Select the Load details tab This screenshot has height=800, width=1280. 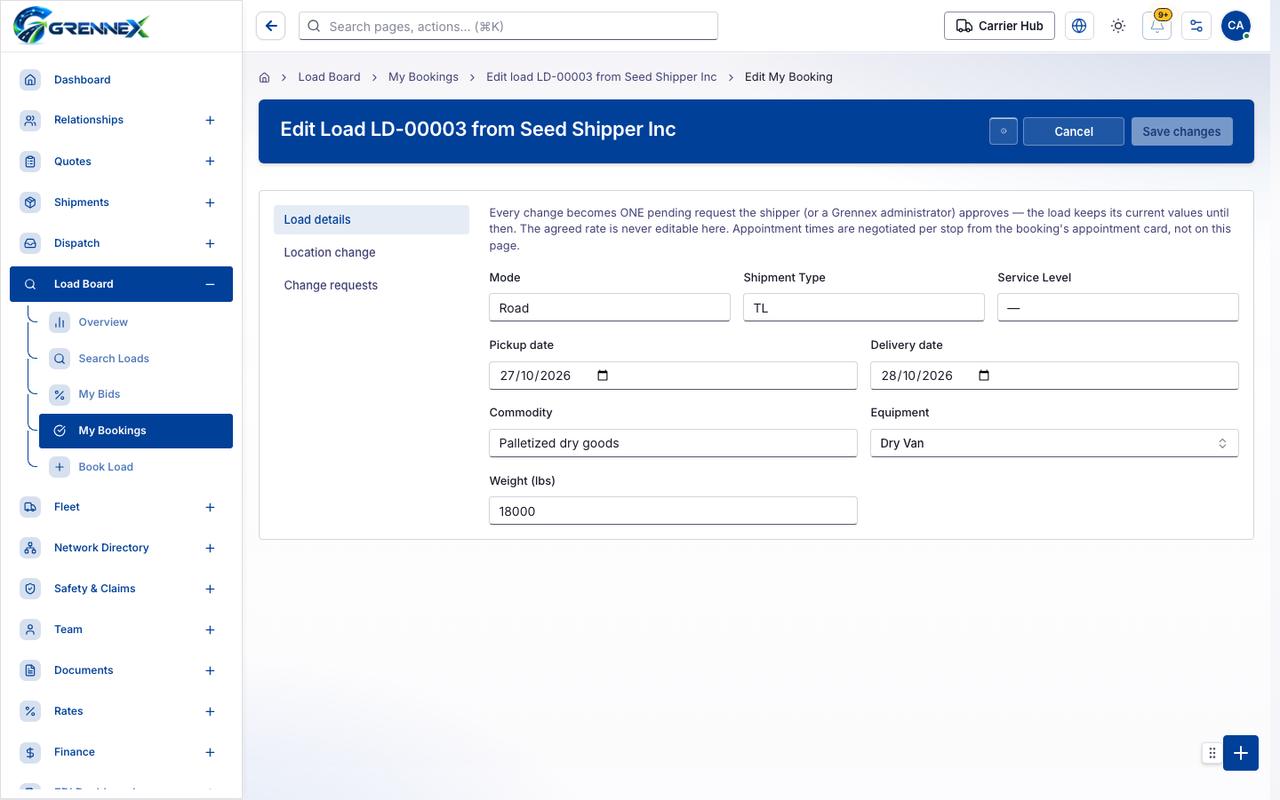pyautogui.click(x=371, y=220)
